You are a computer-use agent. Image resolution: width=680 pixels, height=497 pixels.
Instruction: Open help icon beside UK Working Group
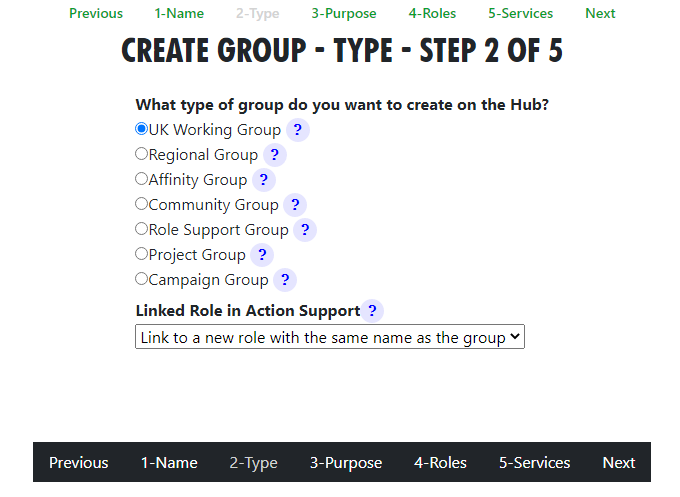click(298, 130)
